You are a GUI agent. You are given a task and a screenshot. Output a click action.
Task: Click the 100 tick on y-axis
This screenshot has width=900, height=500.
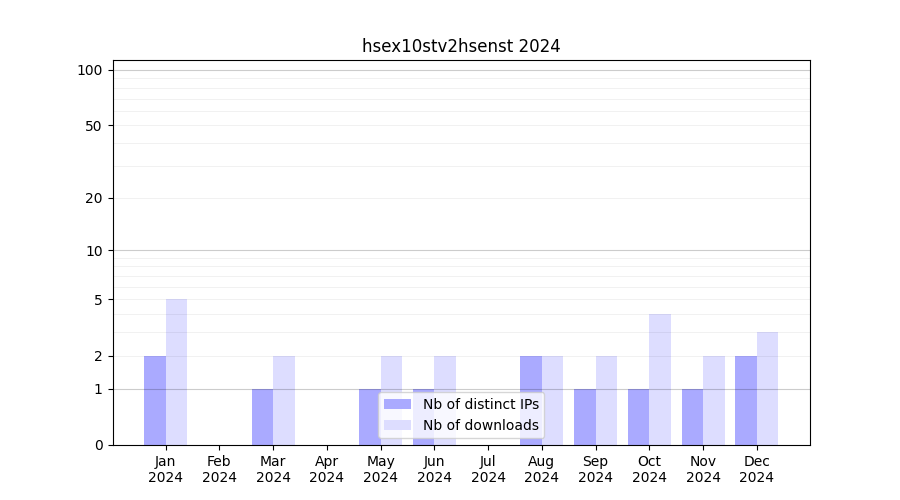(90, 70)
